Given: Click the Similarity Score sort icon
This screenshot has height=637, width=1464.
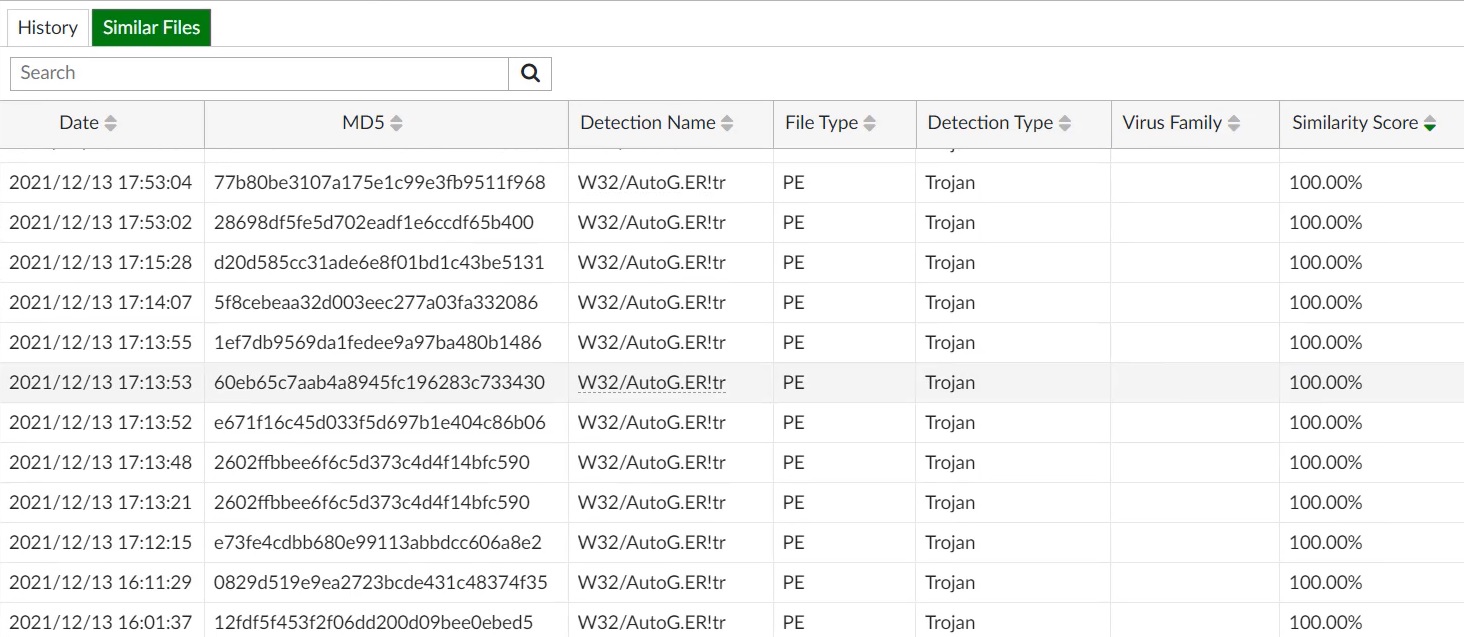Looking at the screenshot, I should (1430, 123).
